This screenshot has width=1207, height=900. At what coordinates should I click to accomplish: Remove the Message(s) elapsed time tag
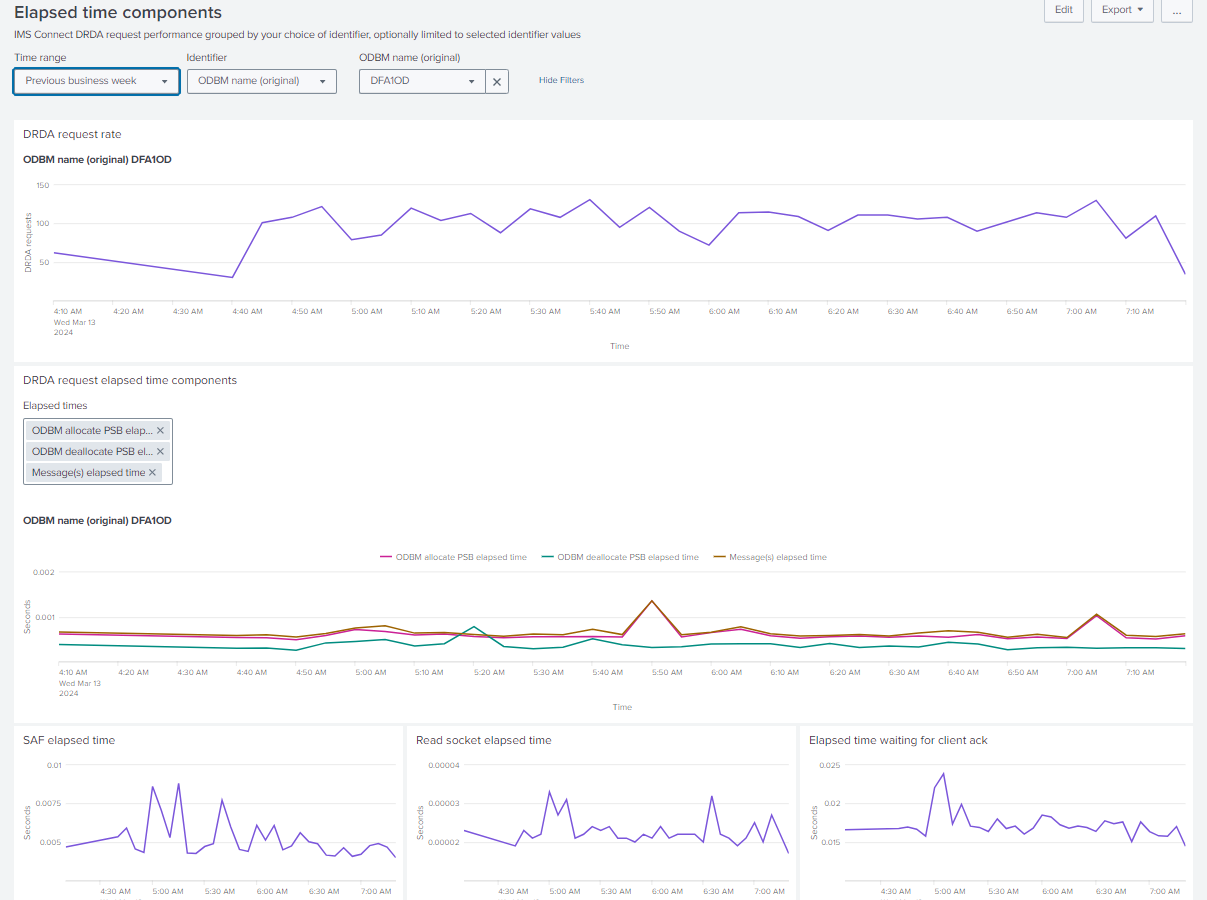[x=152, y=473]
